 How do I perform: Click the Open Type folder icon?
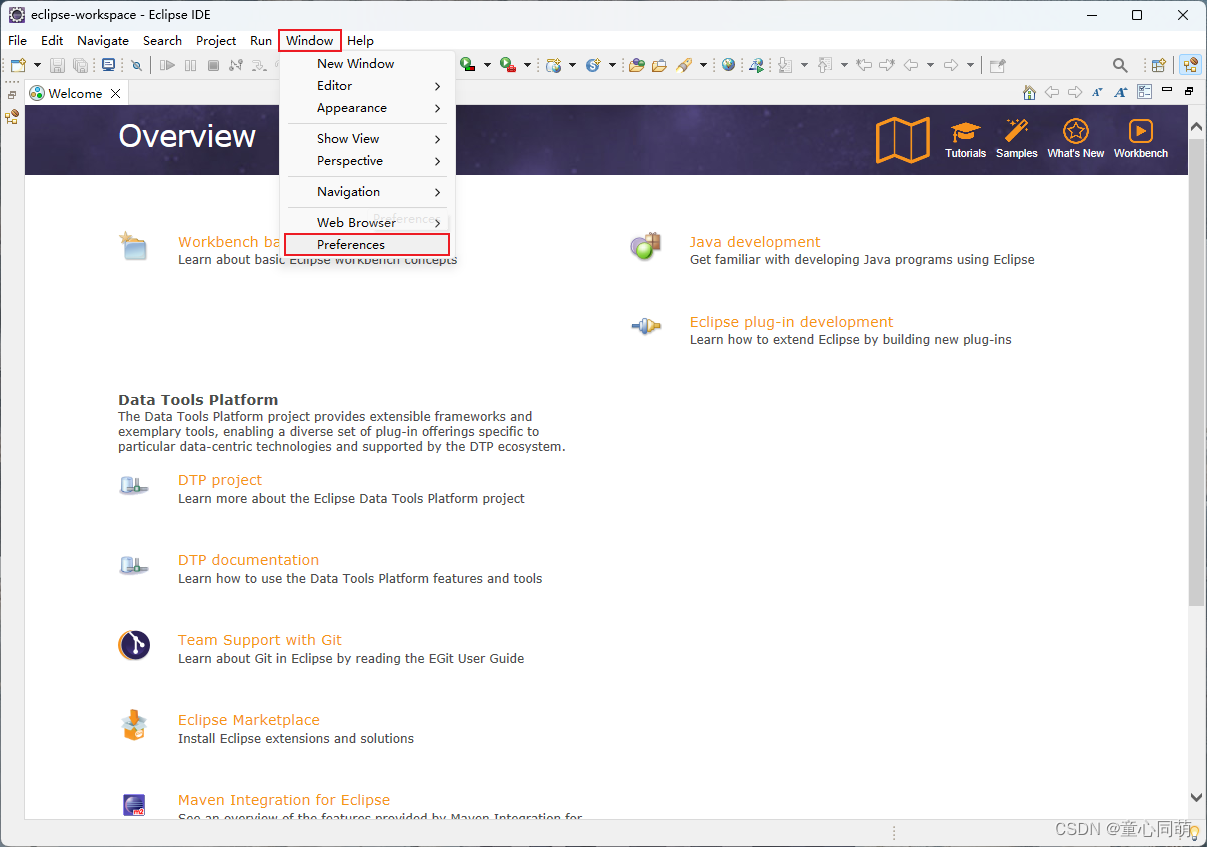[636, 65]
